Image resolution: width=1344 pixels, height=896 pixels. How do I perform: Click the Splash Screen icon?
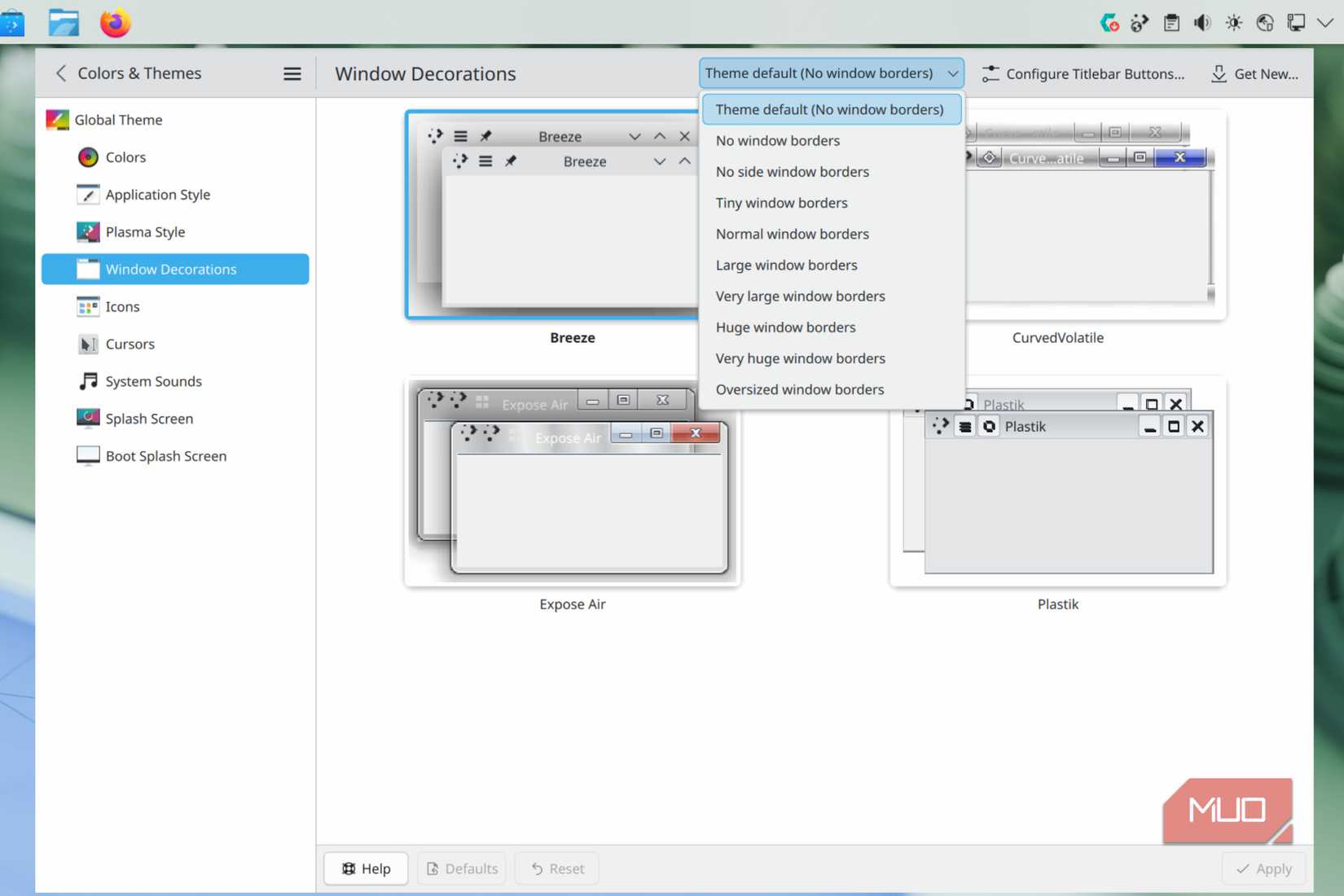pyautogui.click(x=88, y=419)
